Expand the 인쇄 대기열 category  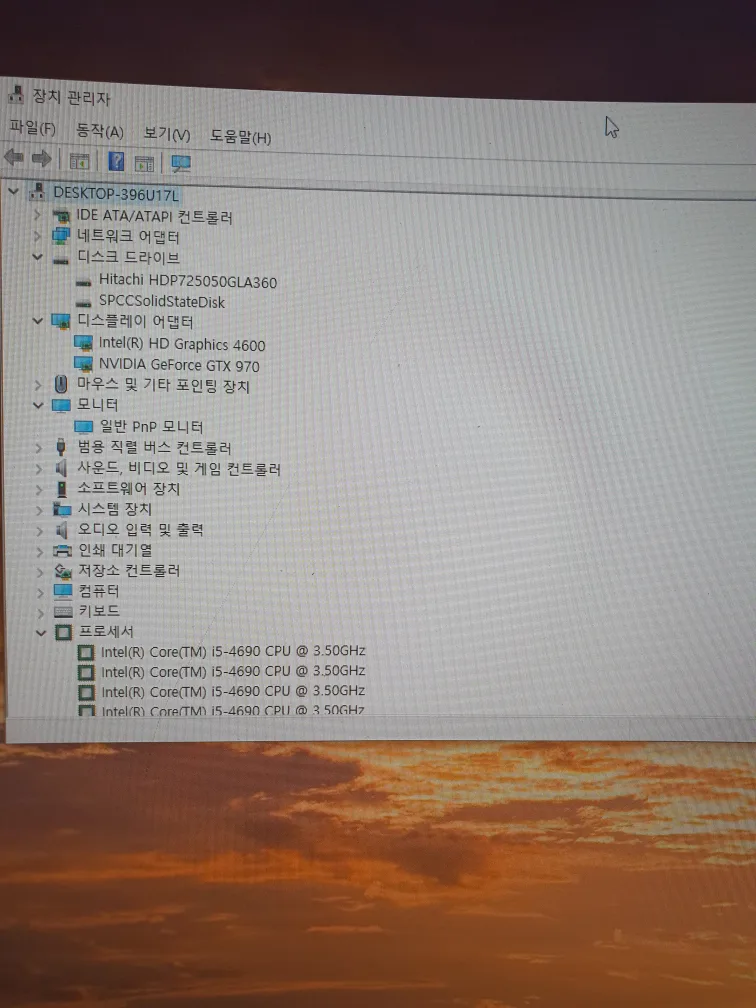(40, 551)
